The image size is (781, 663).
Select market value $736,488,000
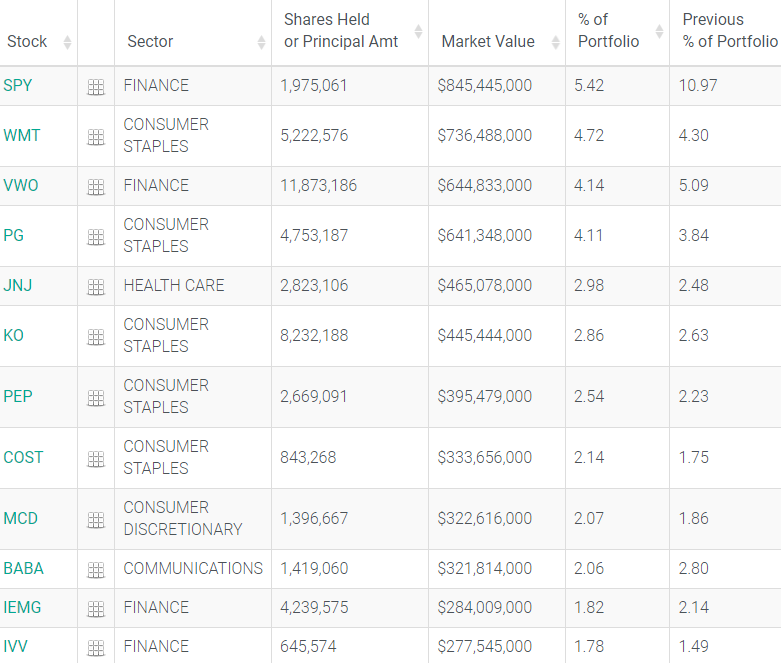[x=485, y=135]
